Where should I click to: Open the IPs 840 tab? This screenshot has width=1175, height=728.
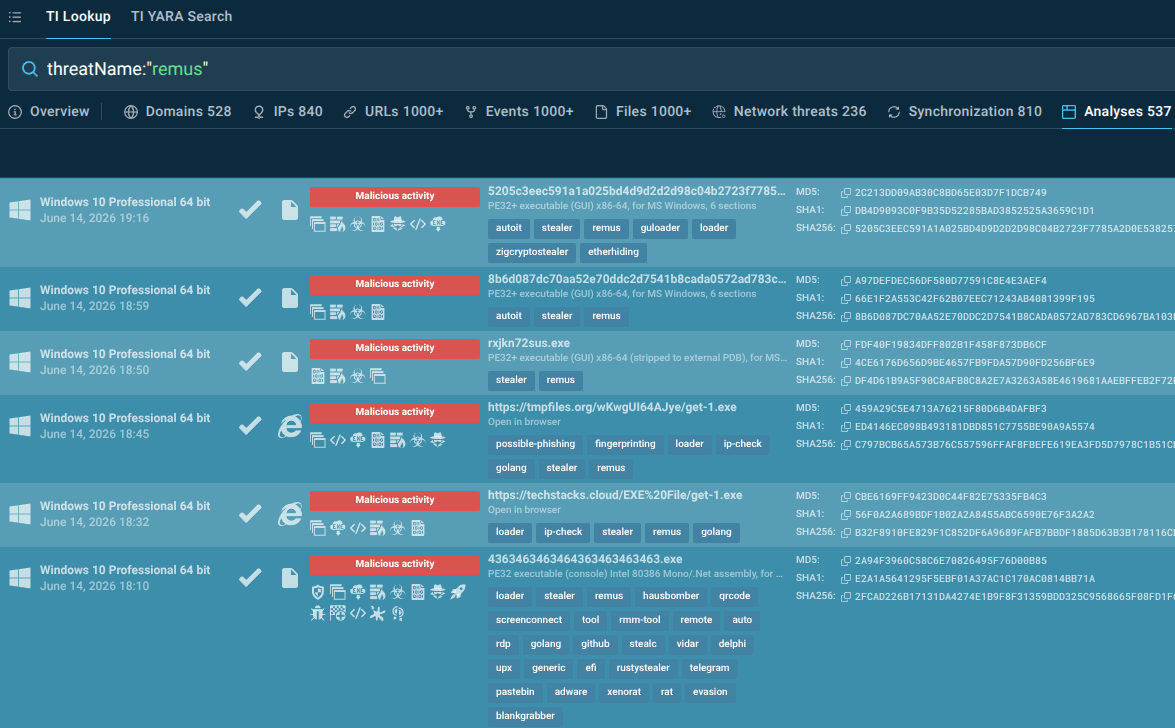point(288,112)
